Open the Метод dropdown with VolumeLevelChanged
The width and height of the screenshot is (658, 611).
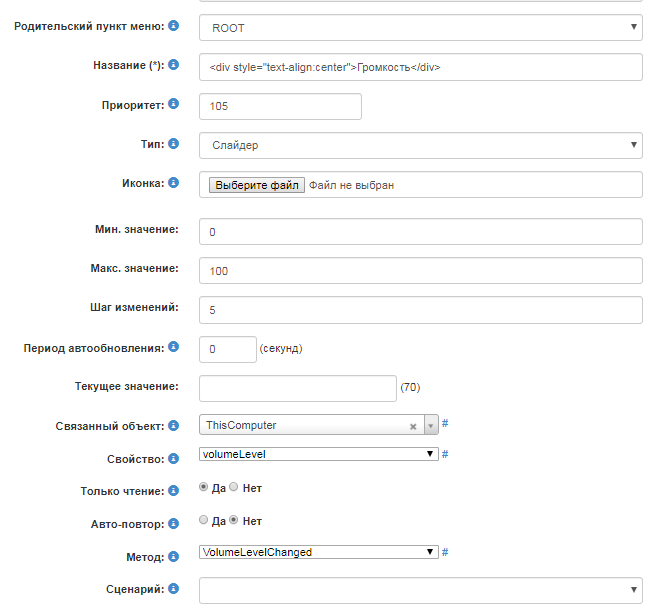click(319, 551)
